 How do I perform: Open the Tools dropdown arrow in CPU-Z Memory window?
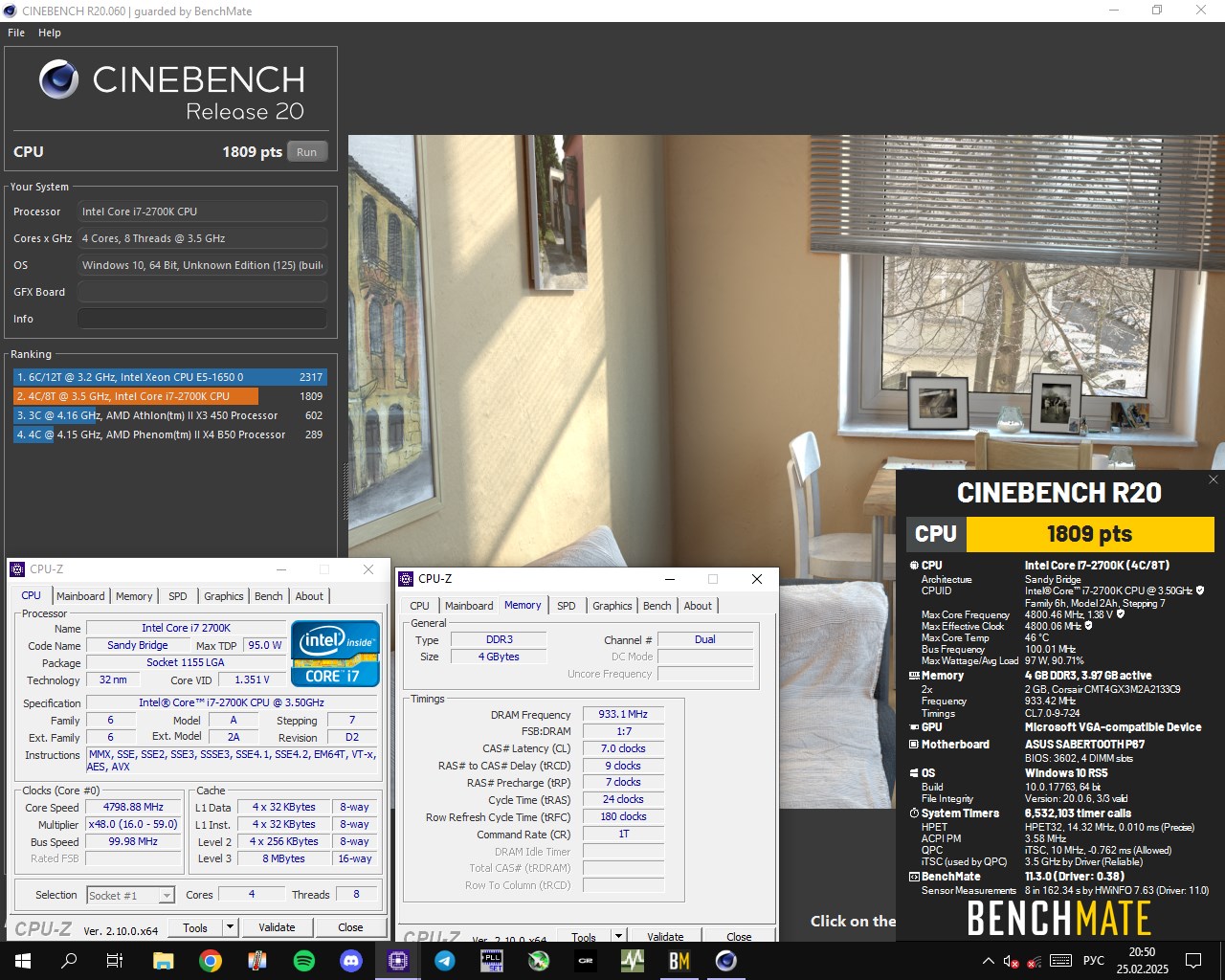click(618, 937)
